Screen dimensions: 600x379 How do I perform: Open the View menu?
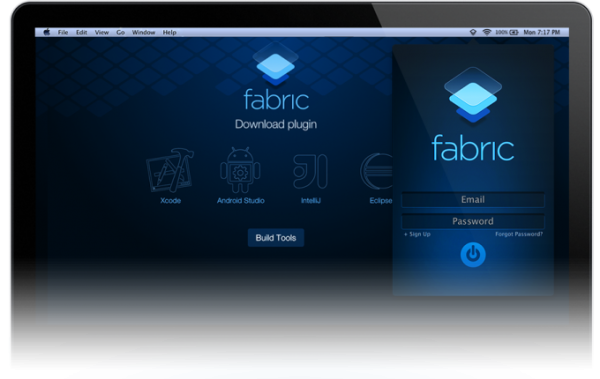(102, 32)
